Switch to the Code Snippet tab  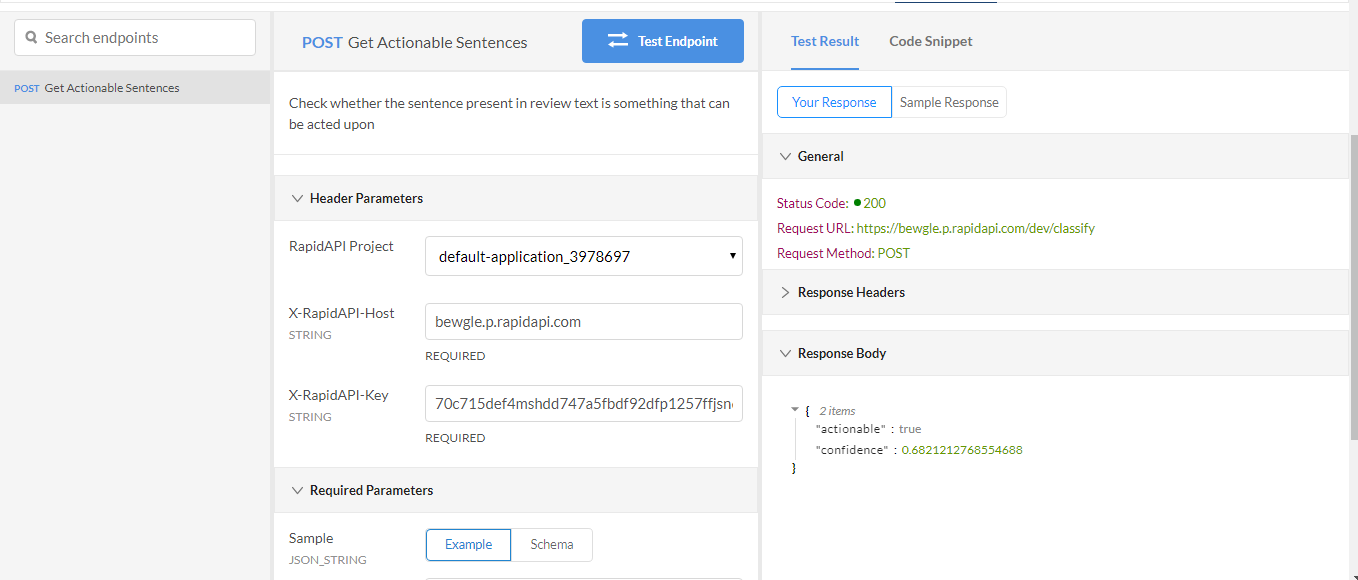(930, 41)
